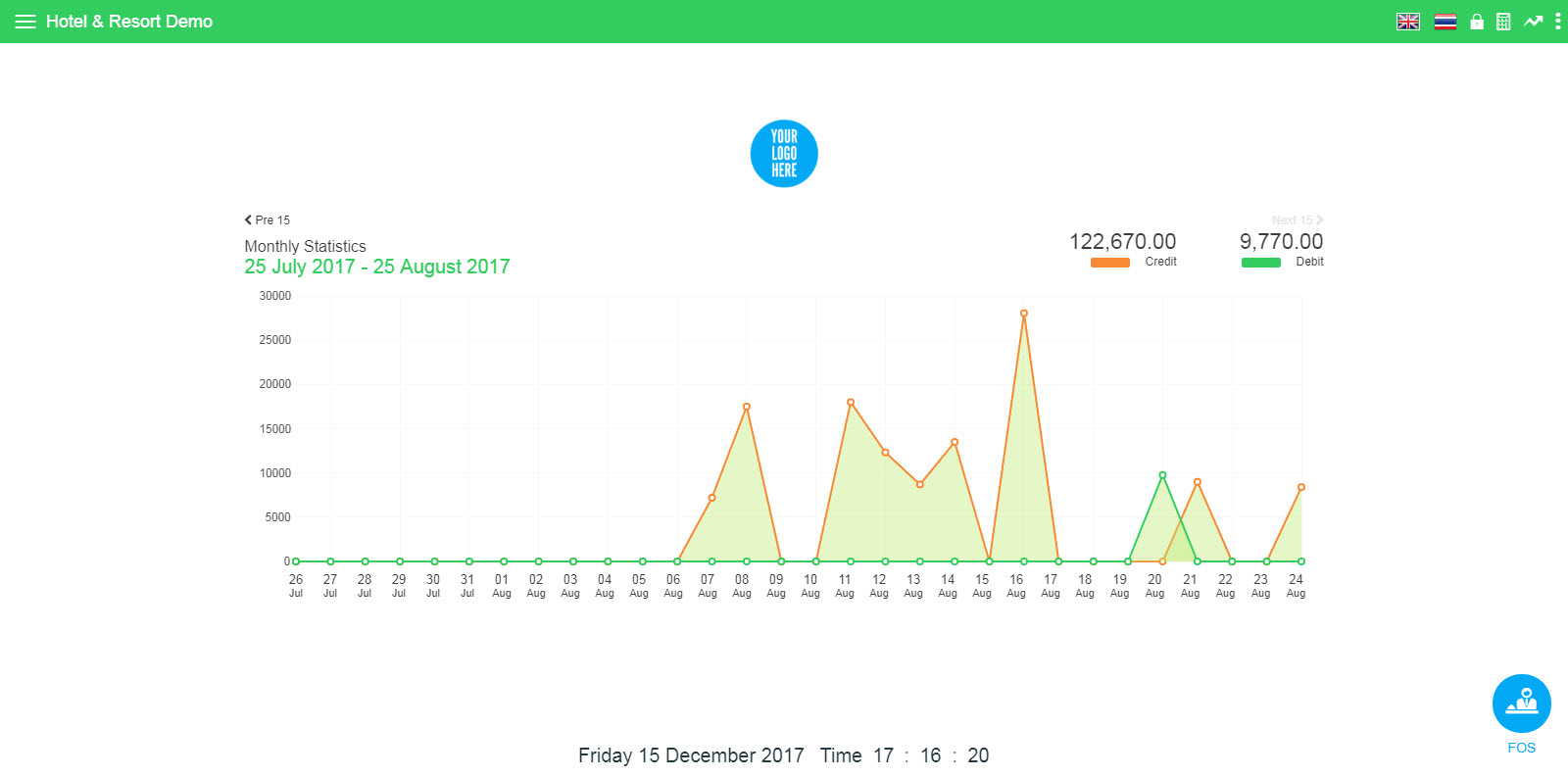Screen dimensions: 1568x778
Task: Open the FOS front office button
Action: click(x=1521, y=705)
